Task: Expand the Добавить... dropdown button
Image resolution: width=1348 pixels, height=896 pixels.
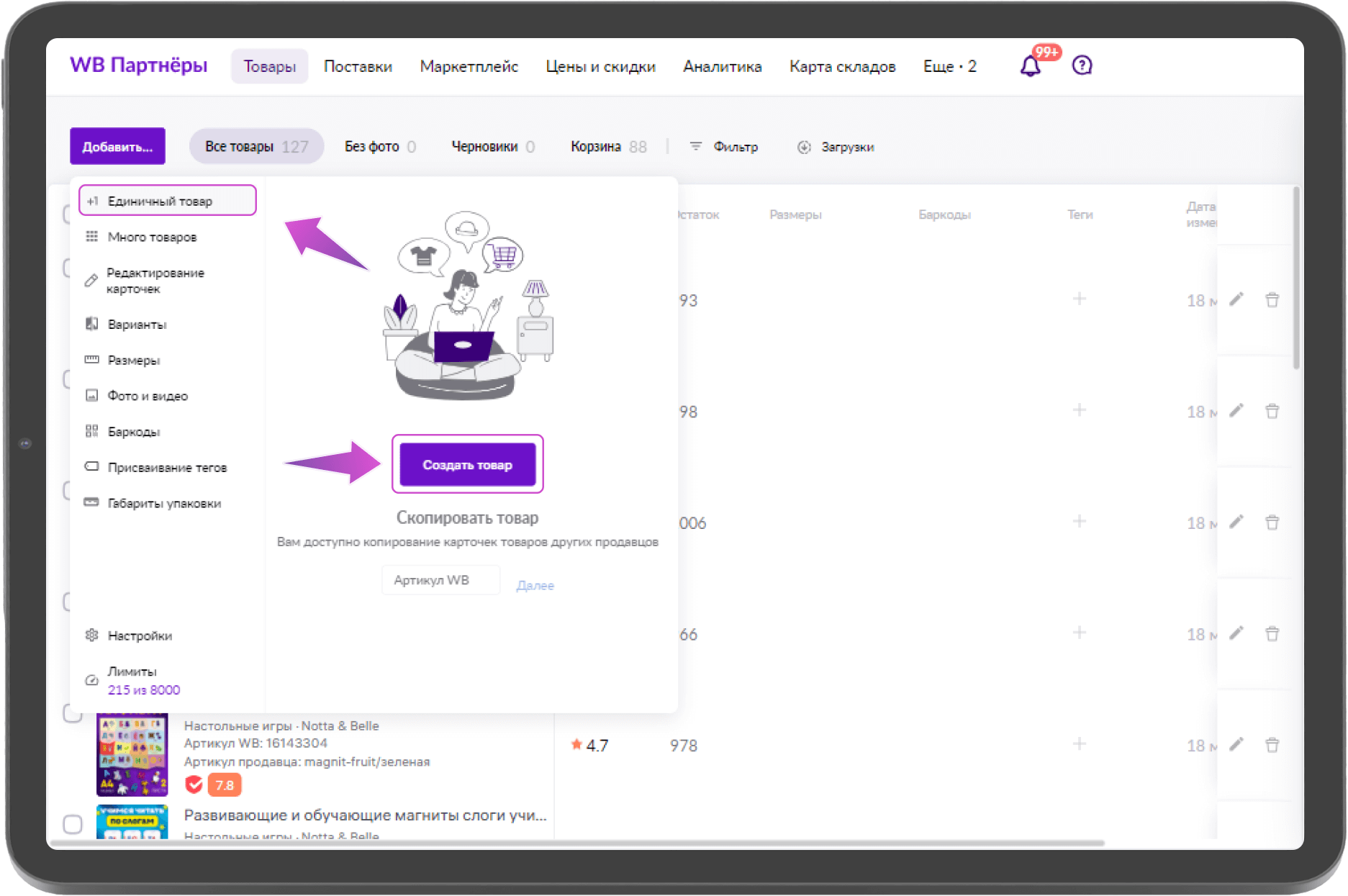Action: coord(117,146)
